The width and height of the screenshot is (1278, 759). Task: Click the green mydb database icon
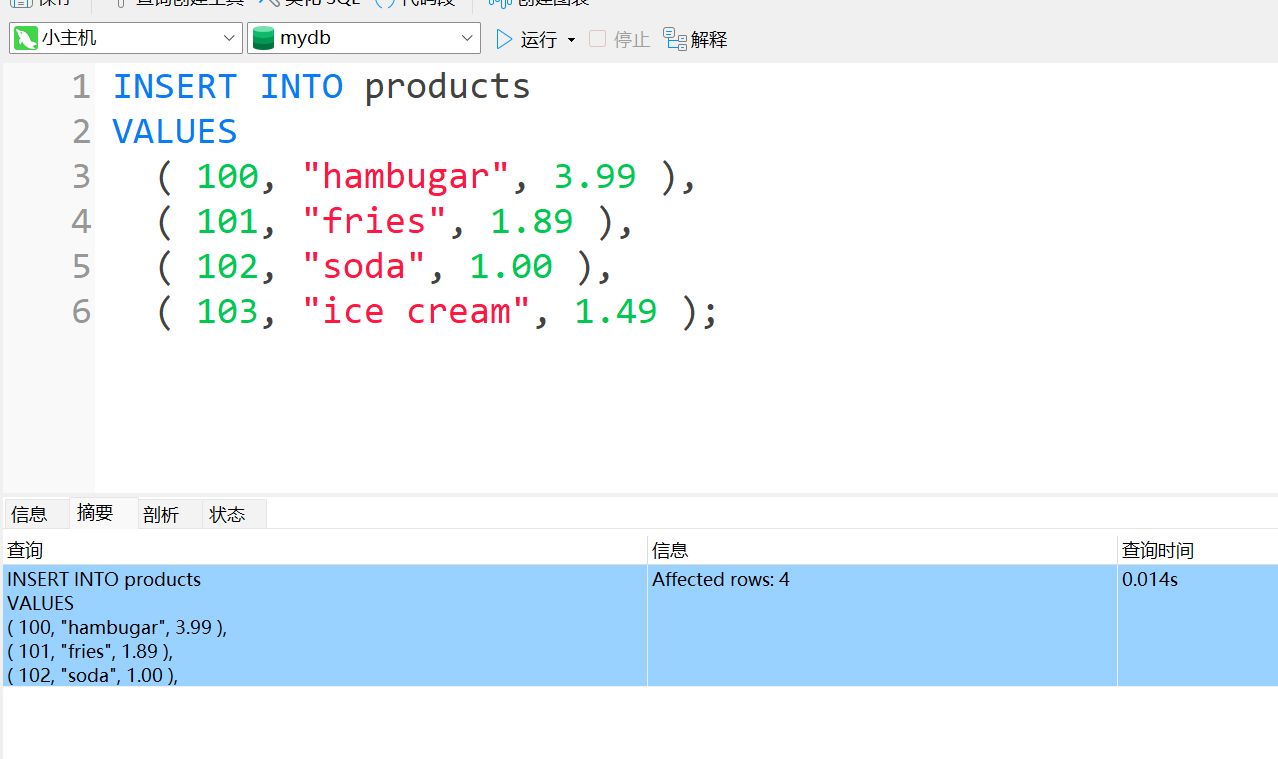(x=263, y=39)
